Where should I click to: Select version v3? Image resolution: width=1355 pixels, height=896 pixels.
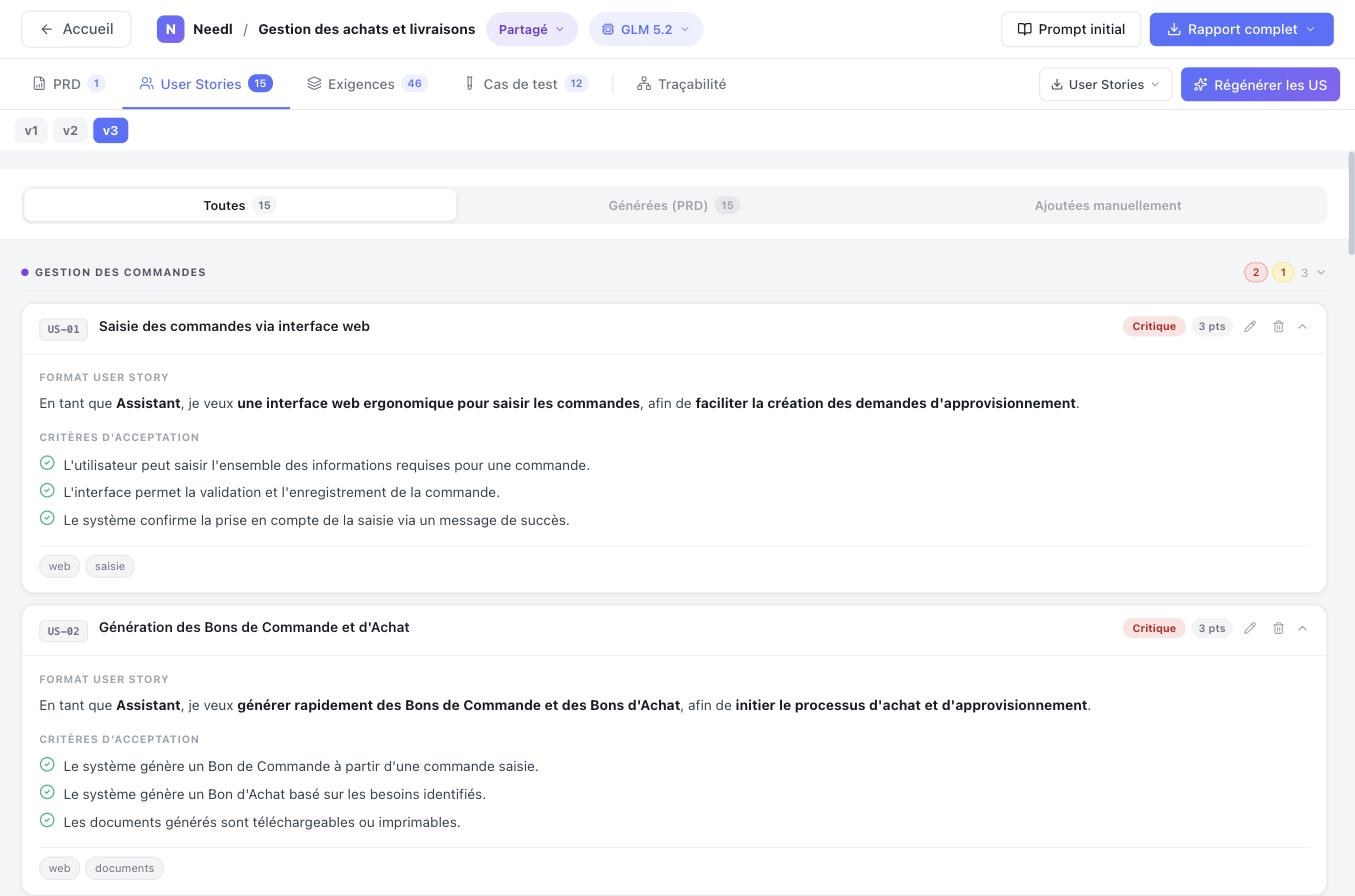click(x=110, y=130)
